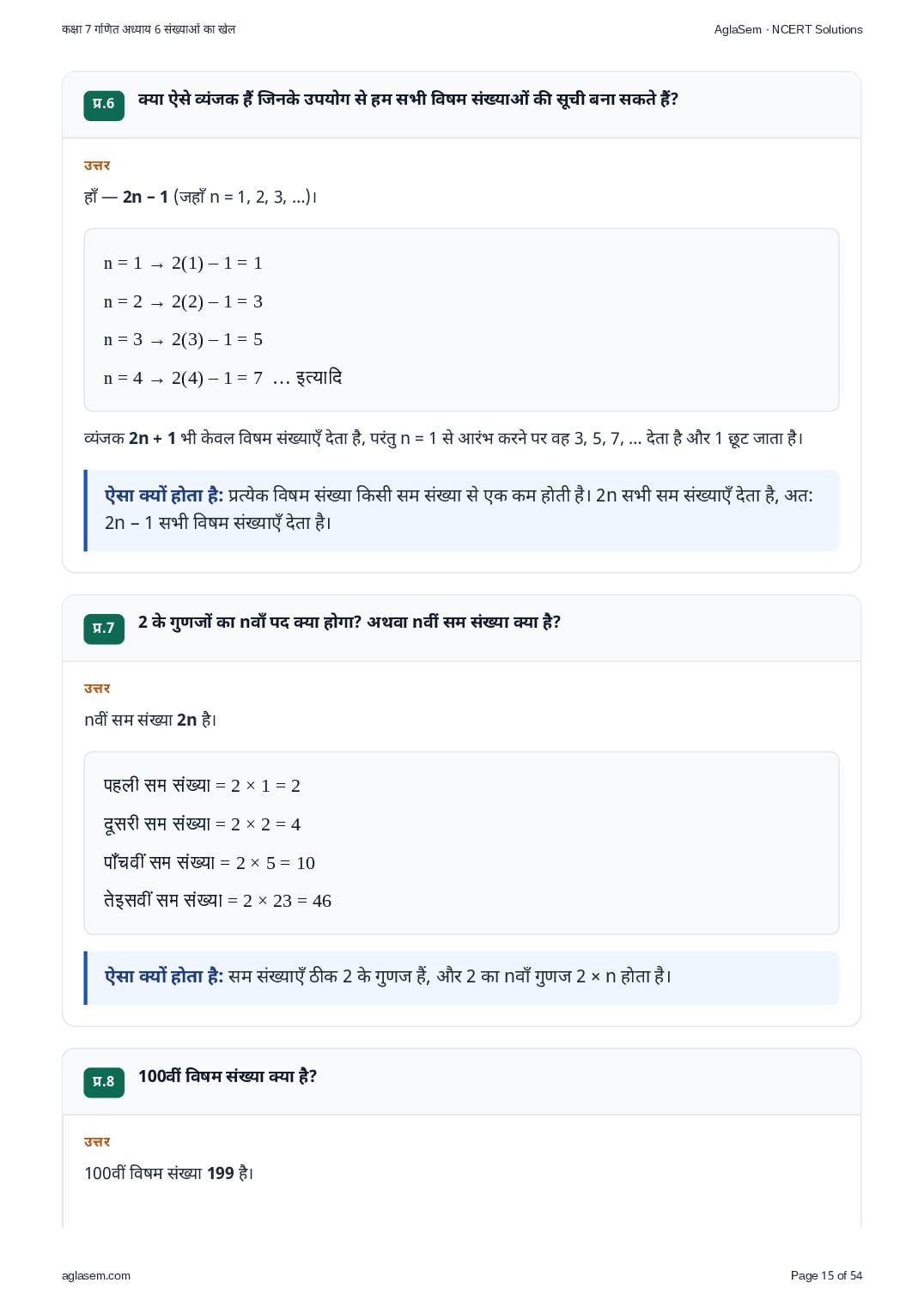
Task: Click the chapter title header text
Action: (x=149, y=29)
